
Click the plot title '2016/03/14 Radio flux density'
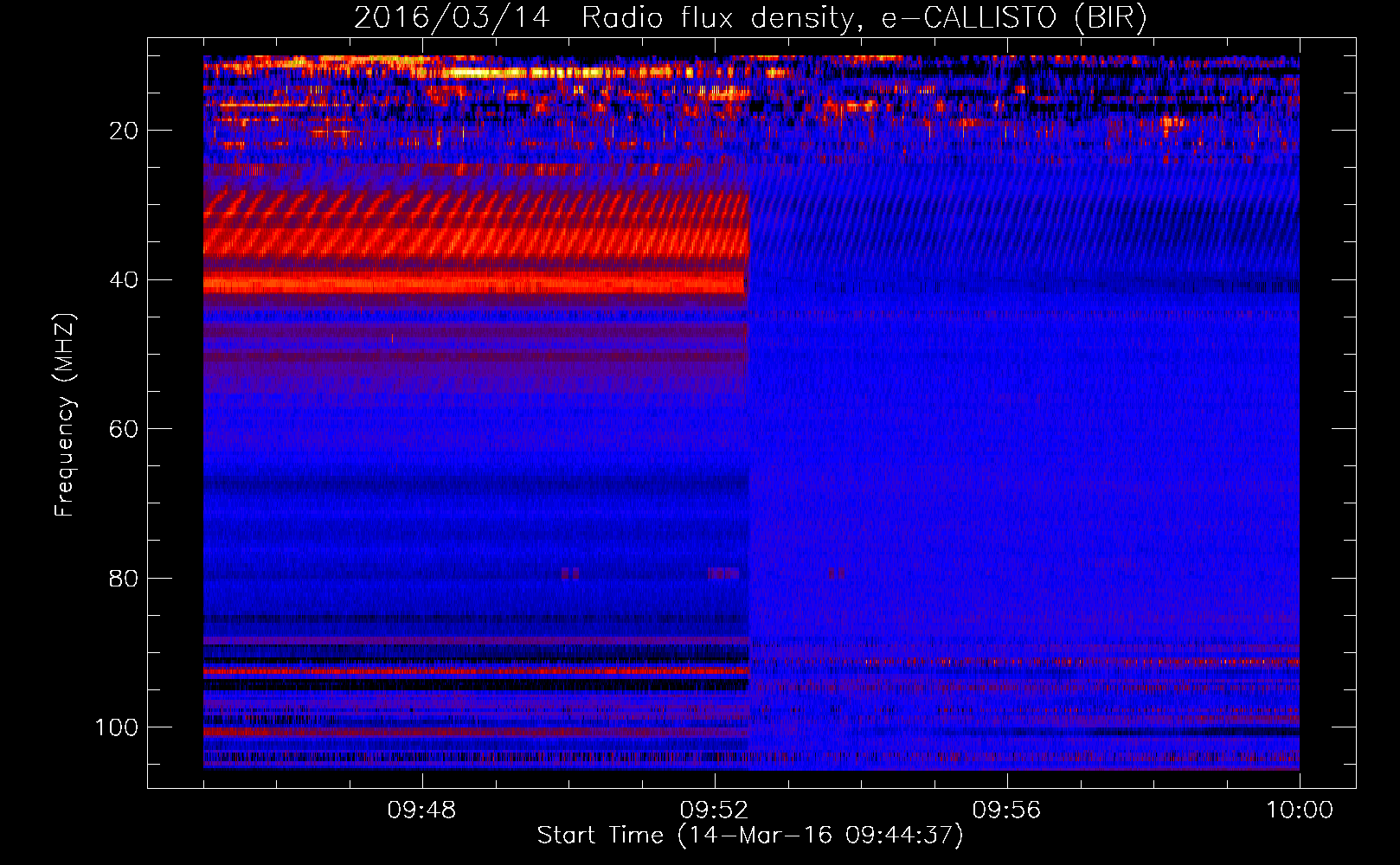pos(751,18)
